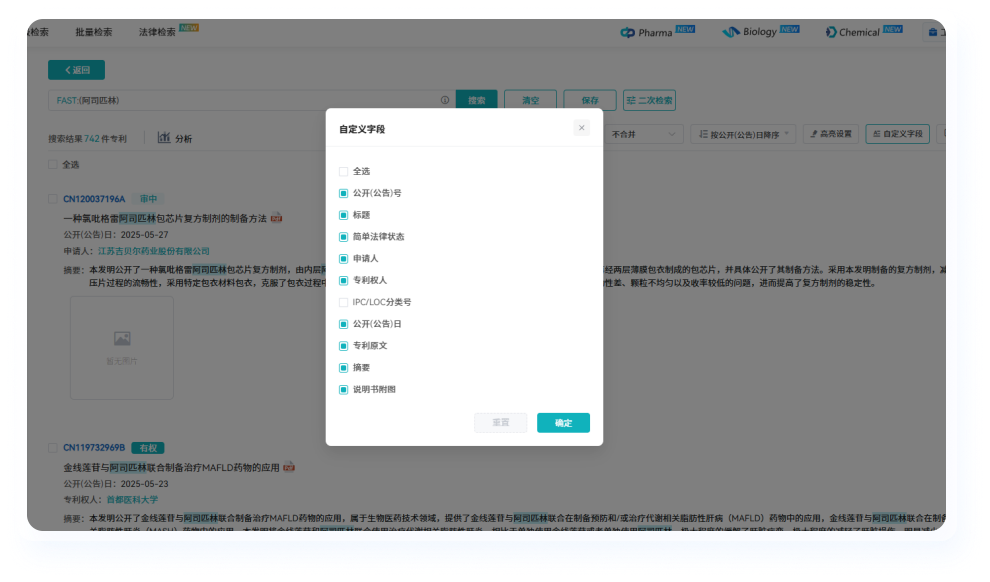Viewport: 990px width, 582px height.
Task: Click the 自定义字段 toolbar button
Action: (897, 134)
